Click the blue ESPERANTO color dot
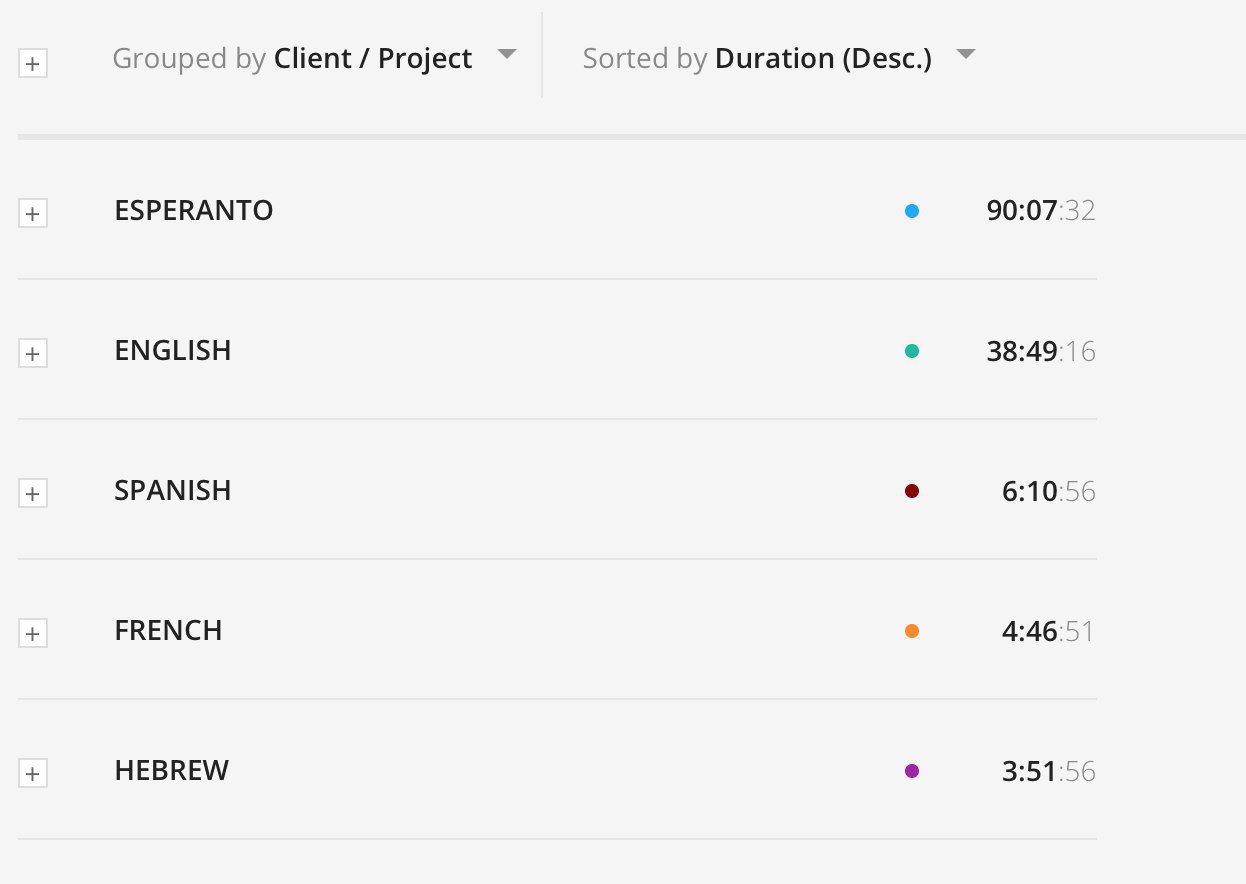 (911, 211)
